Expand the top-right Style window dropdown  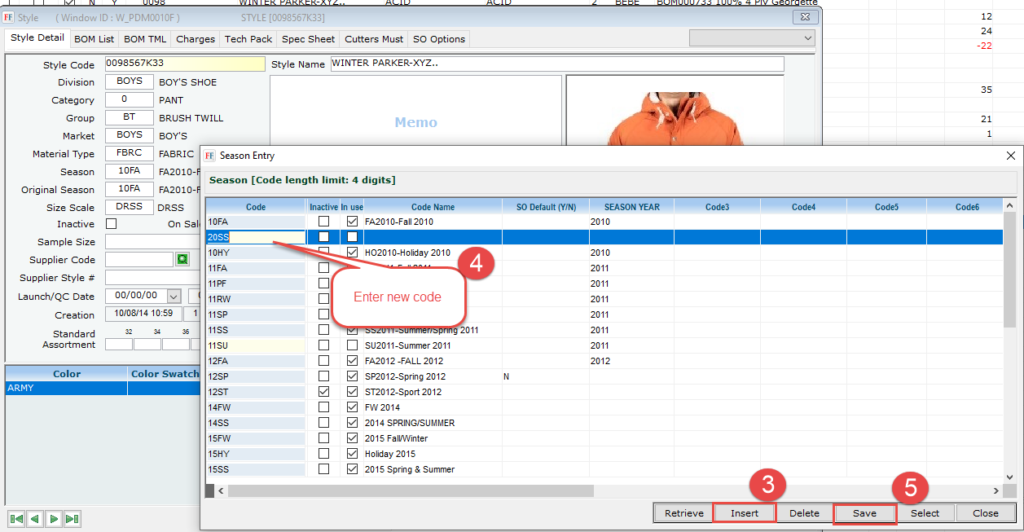pos(808,38)
